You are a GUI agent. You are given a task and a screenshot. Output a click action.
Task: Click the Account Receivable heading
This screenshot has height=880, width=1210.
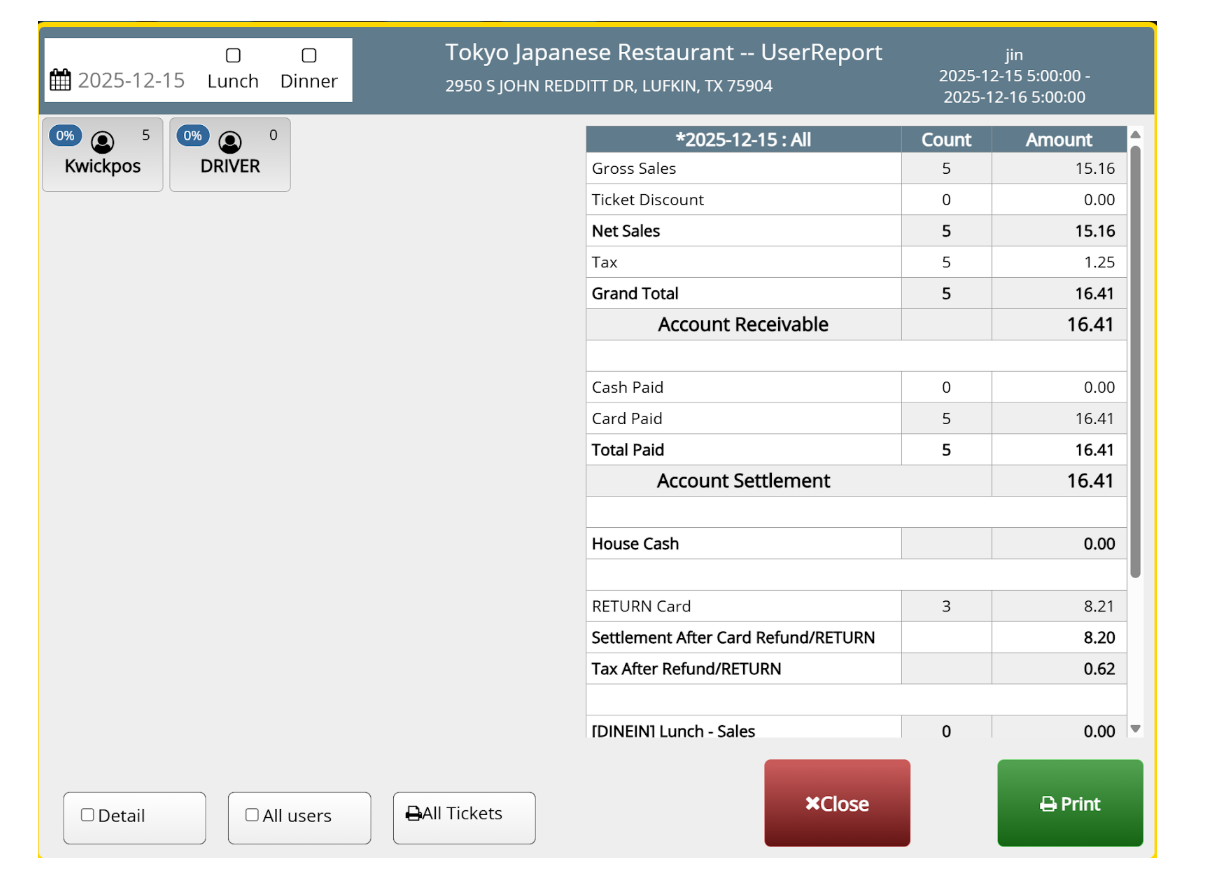[x=743, y=324]
